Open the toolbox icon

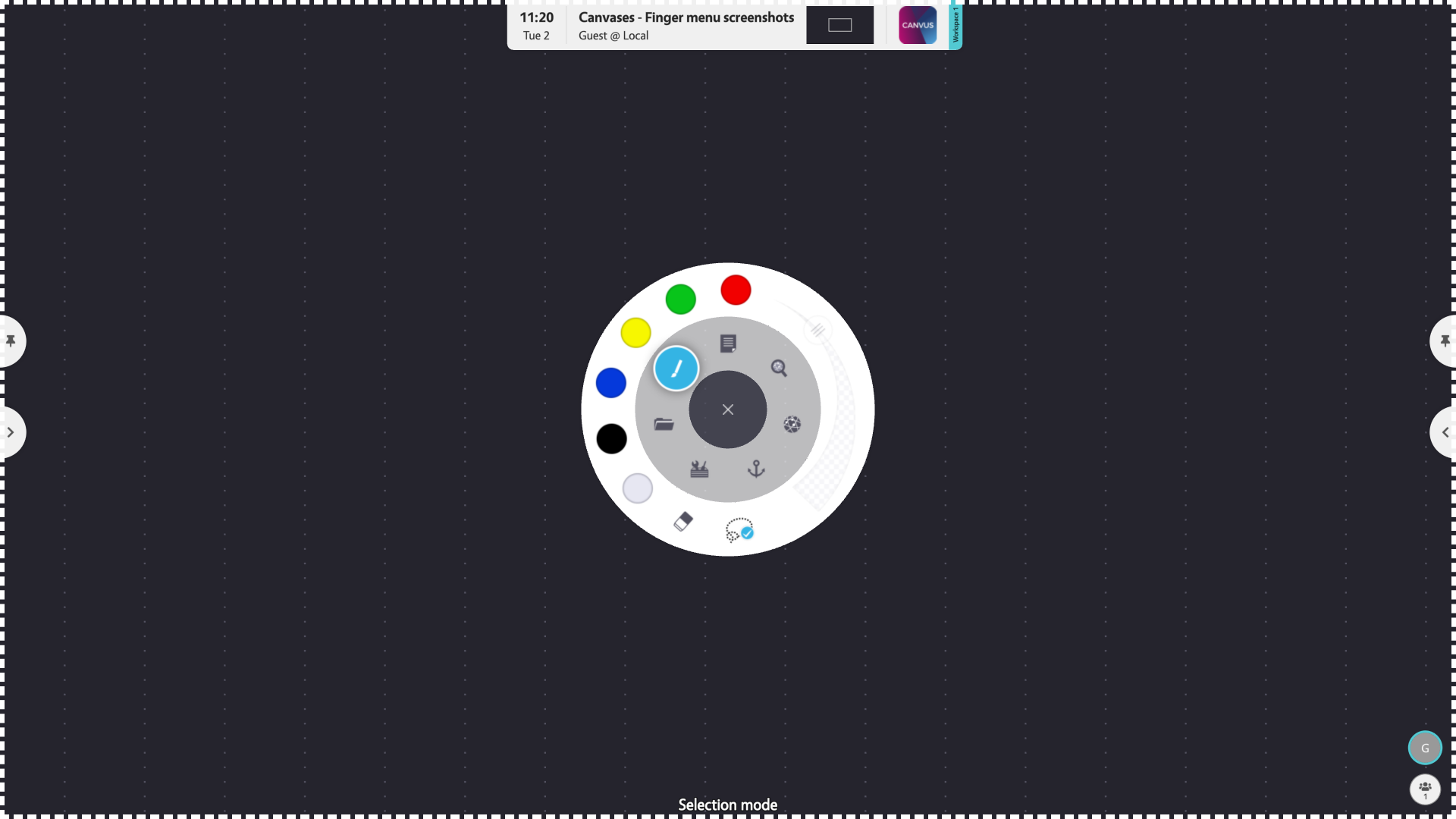tap(698, 469)
